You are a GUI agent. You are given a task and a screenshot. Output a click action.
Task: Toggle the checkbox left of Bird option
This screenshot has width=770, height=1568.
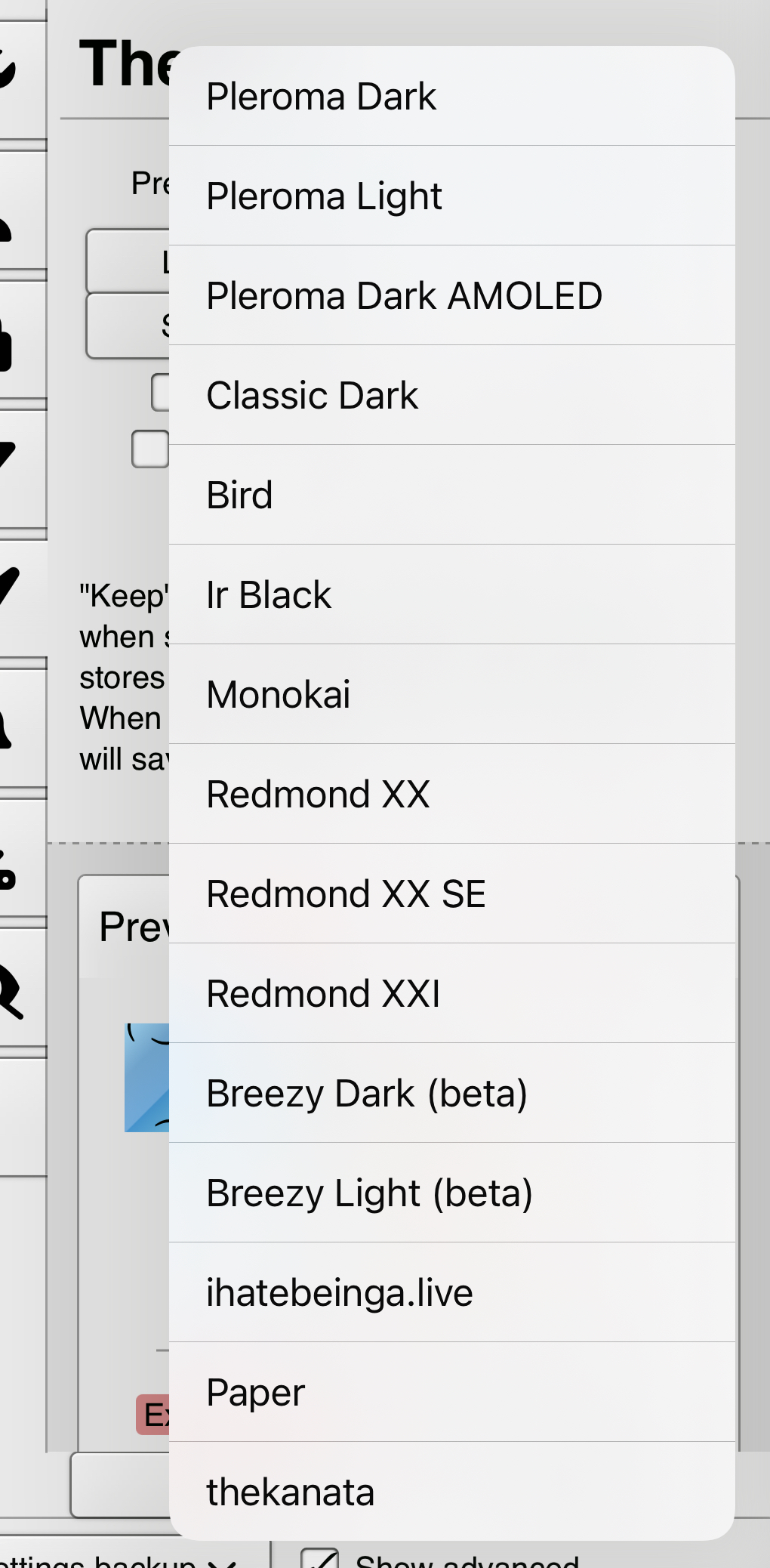pos(150,449)
